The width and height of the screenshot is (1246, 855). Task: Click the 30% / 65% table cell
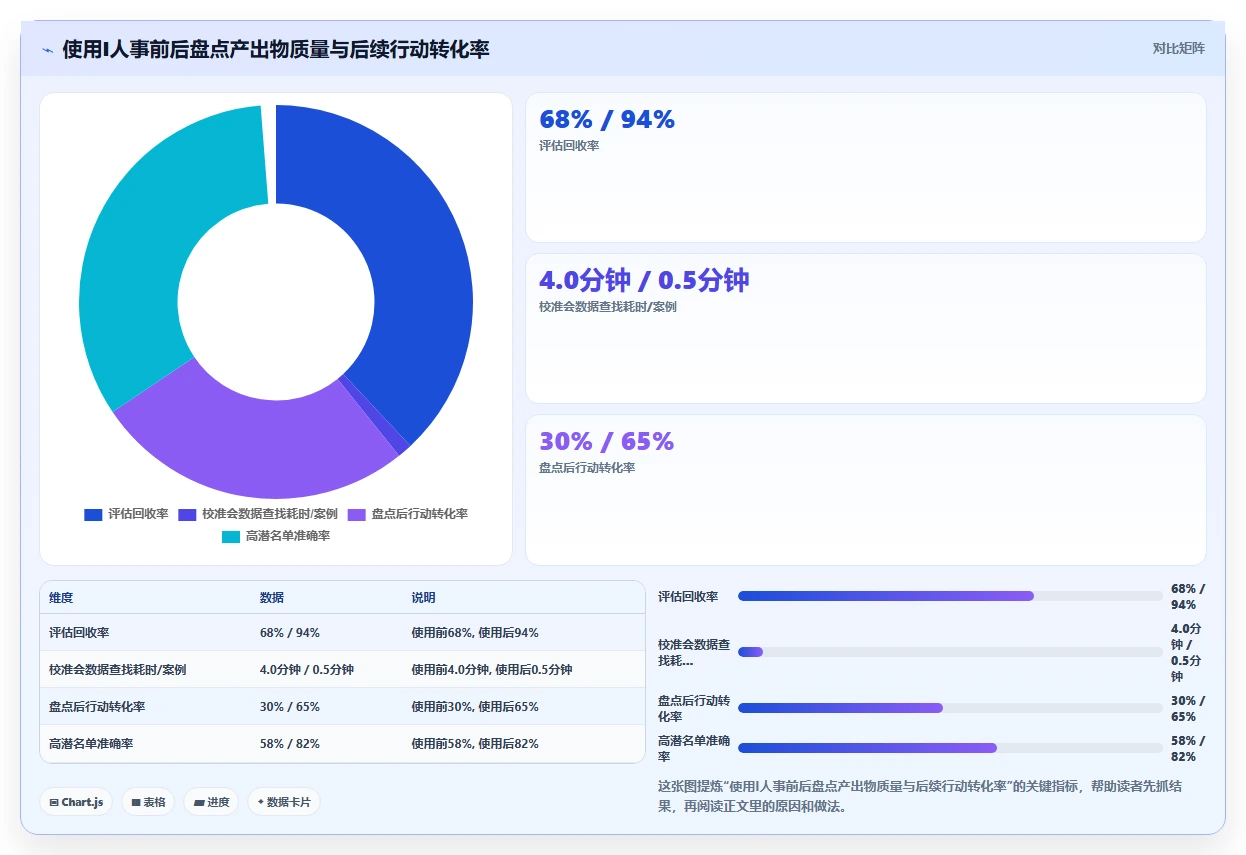point(290,707)
